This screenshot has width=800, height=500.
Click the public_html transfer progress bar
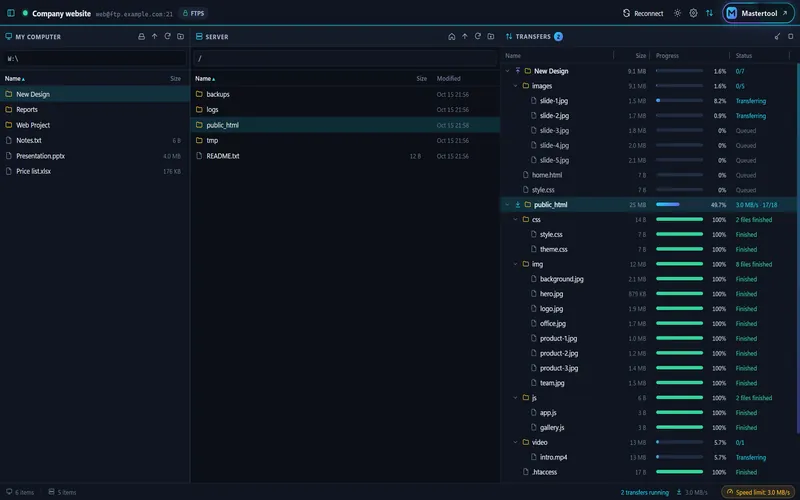(679, 205)
